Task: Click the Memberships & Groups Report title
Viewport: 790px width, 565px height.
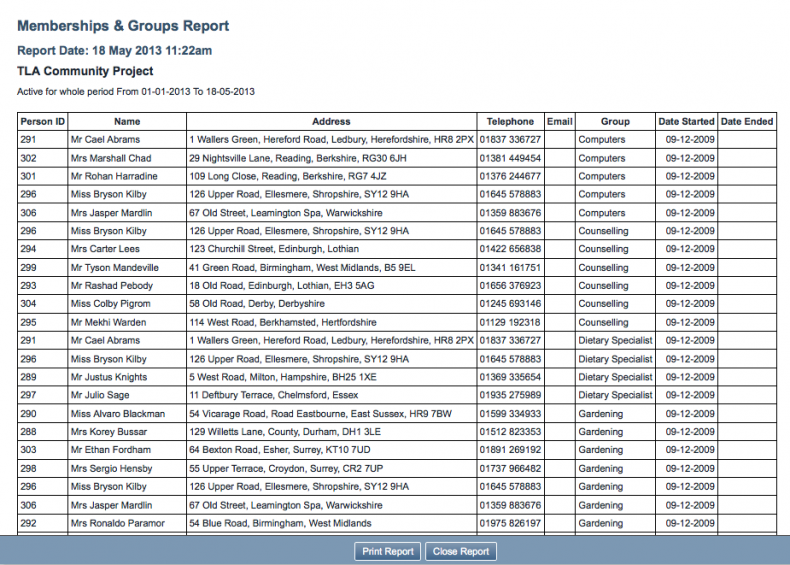Action: coord(123,26)
